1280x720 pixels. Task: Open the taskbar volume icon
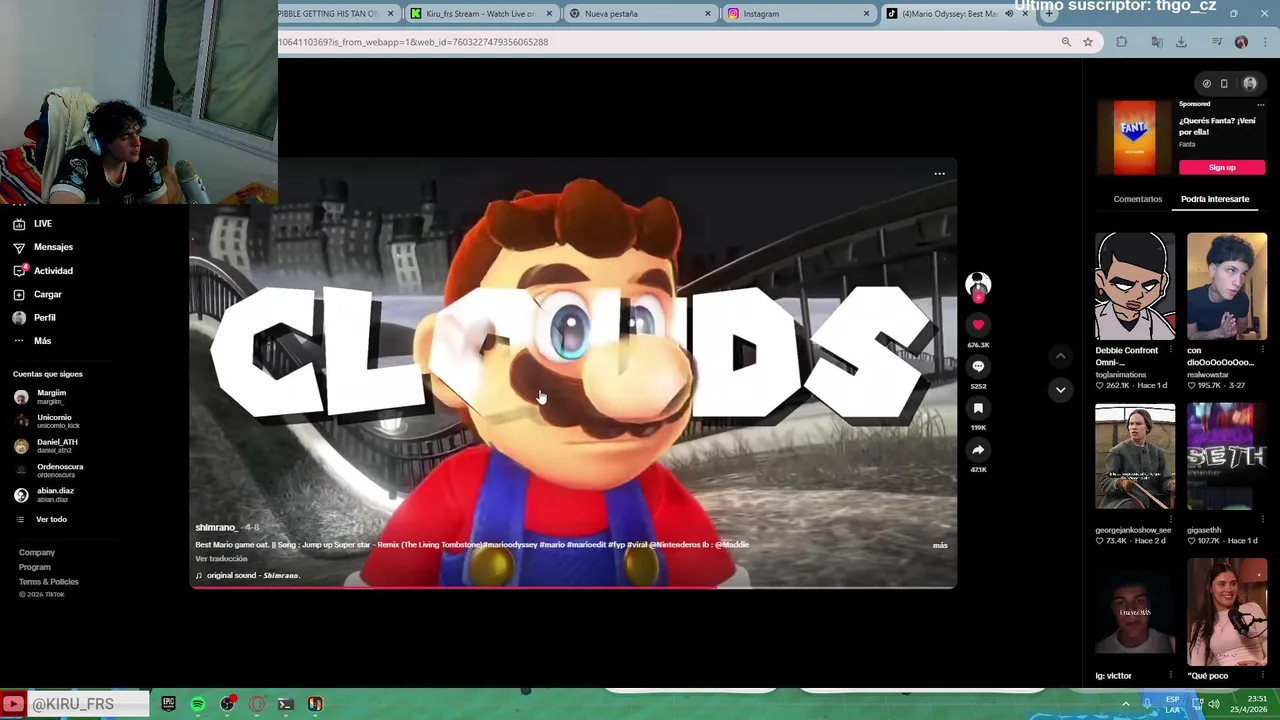[x=1213, y=704]
